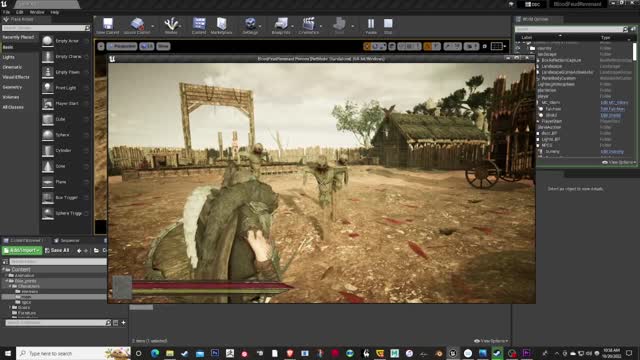Select the Empty Pawn item
Screen dimensions: 640x360
click(65, 72)
